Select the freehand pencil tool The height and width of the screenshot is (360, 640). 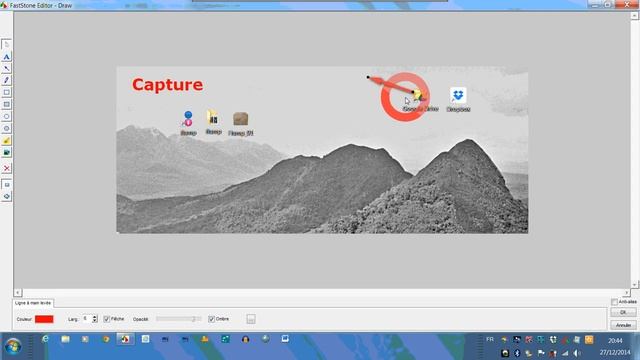pyautogui.click(x=7, y=80)
